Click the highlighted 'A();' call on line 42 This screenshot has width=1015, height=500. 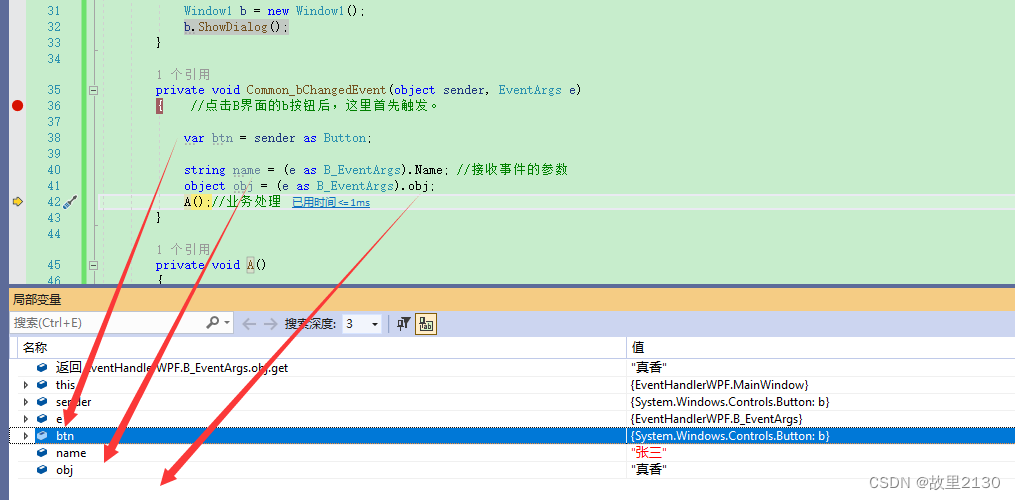(197, 201)
